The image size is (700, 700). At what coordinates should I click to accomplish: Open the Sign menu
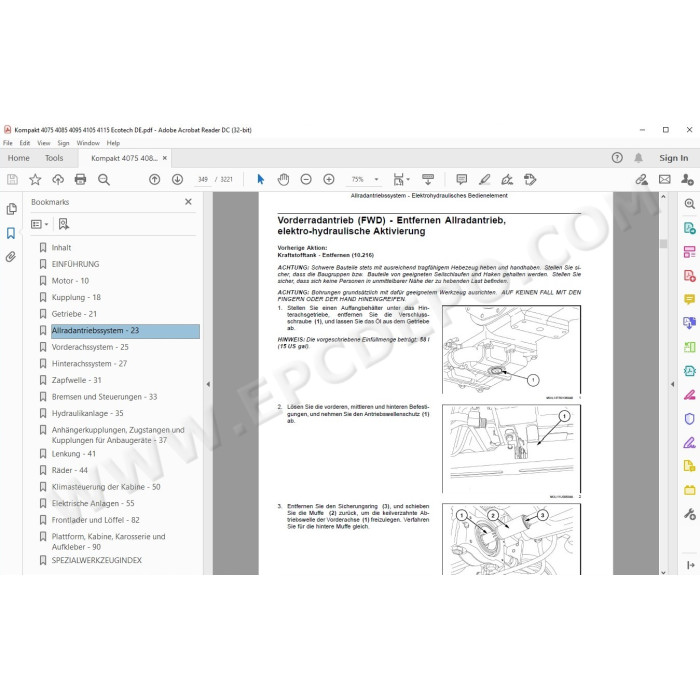tap(63, 143)
